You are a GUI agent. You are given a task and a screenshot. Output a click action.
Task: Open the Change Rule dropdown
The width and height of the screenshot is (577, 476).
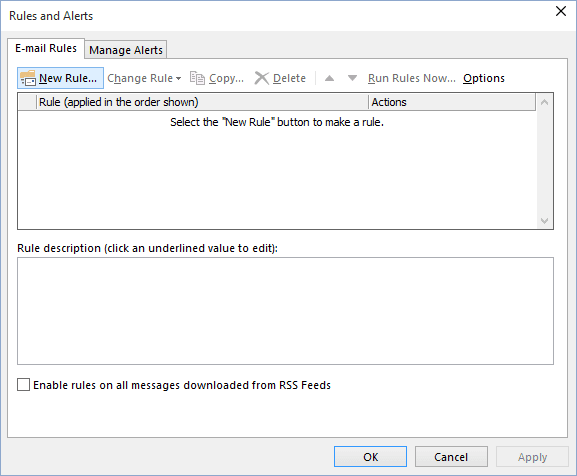tap(144, 78)
